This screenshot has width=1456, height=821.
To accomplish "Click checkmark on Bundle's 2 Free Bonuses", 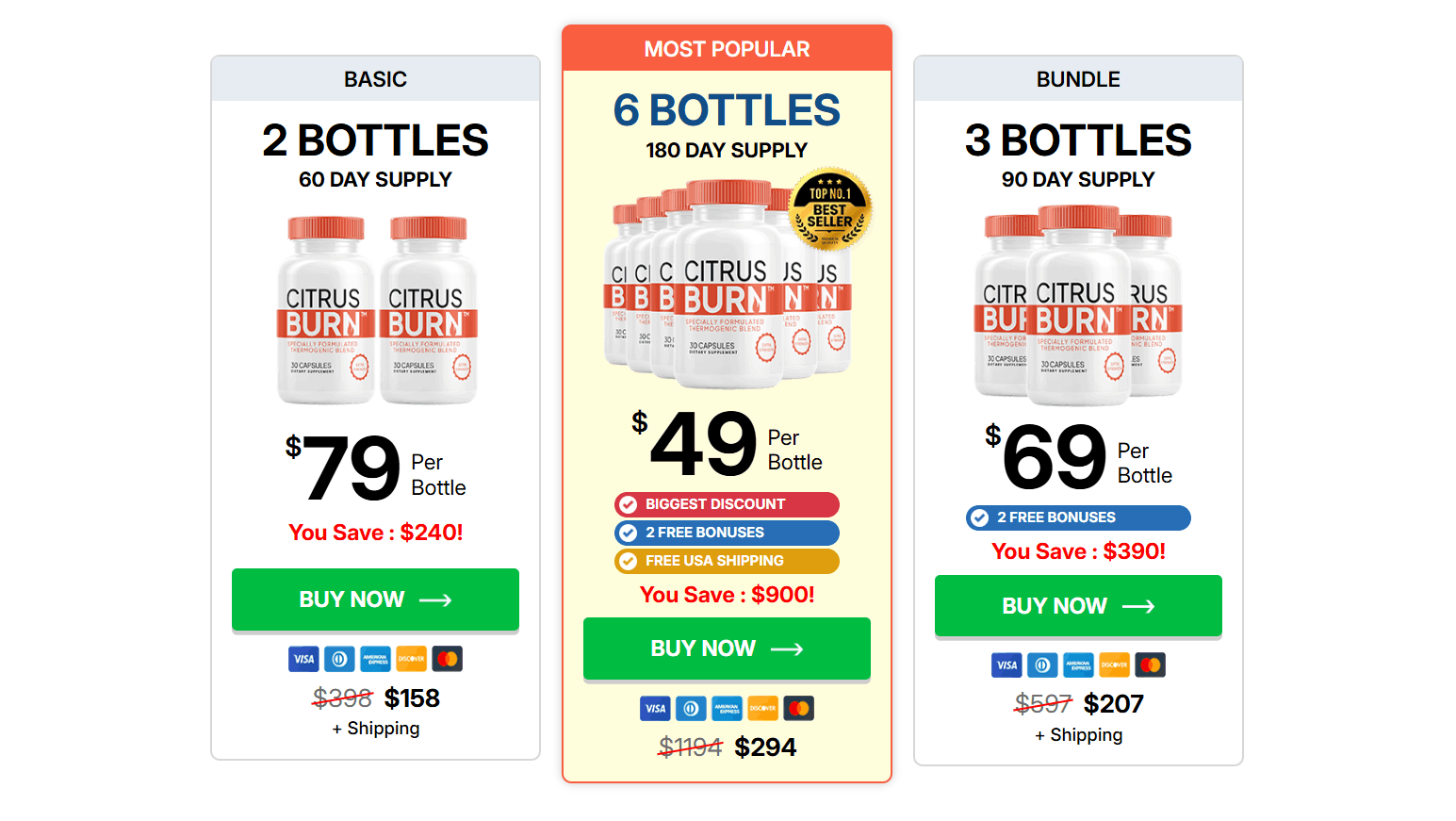I will pyautogui.click(x=980, y=517).
